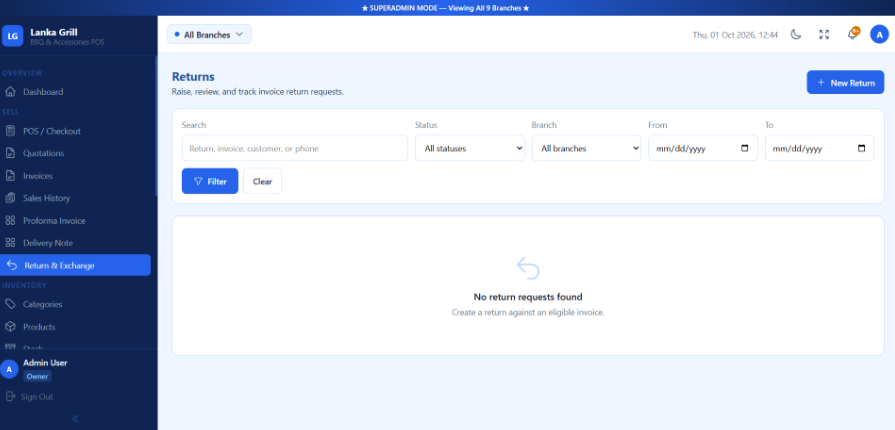Click the From date field
Image resolution: width=895 pixels, height=430 pixels.
(703, 148)
